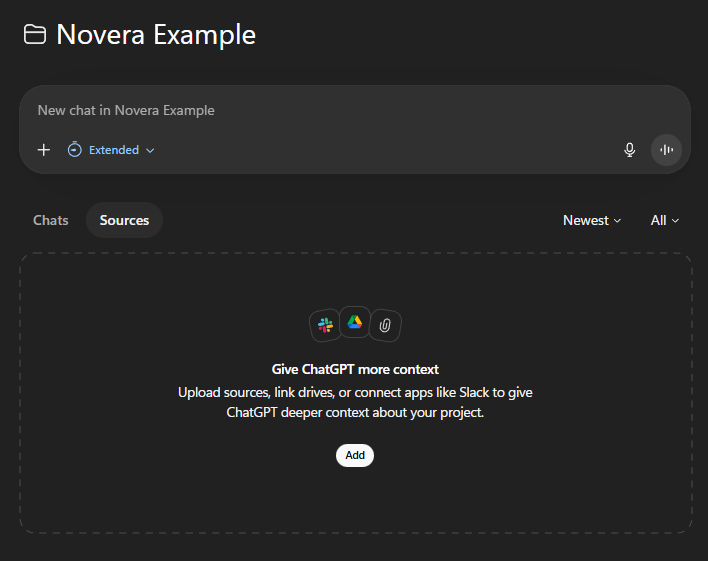Click the Novera Example project title
The height and width of the screenshot is (561, 708).
pos(156,35)
